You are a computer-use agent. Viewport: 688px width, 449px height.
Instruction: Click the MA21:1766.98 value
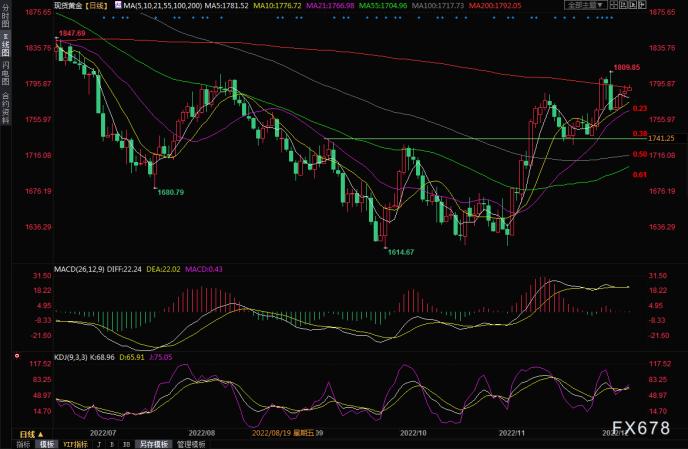330,6
